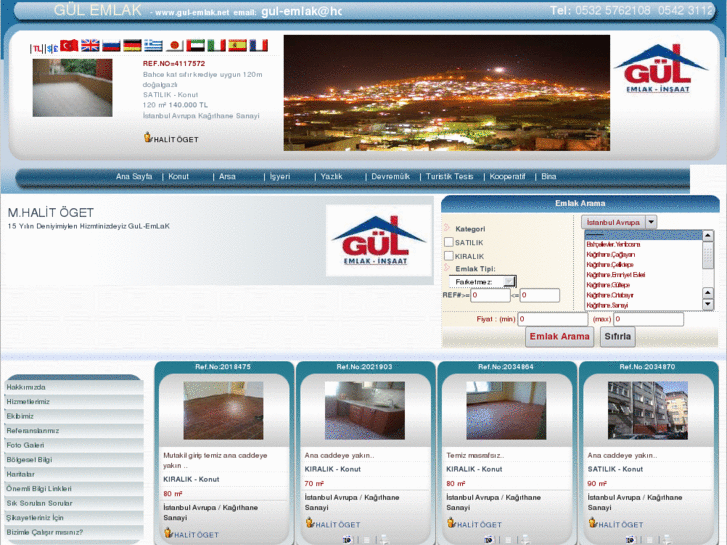The image size is (727, 545).
Task: Open Yazlık menu item
Action: point(332,177)
